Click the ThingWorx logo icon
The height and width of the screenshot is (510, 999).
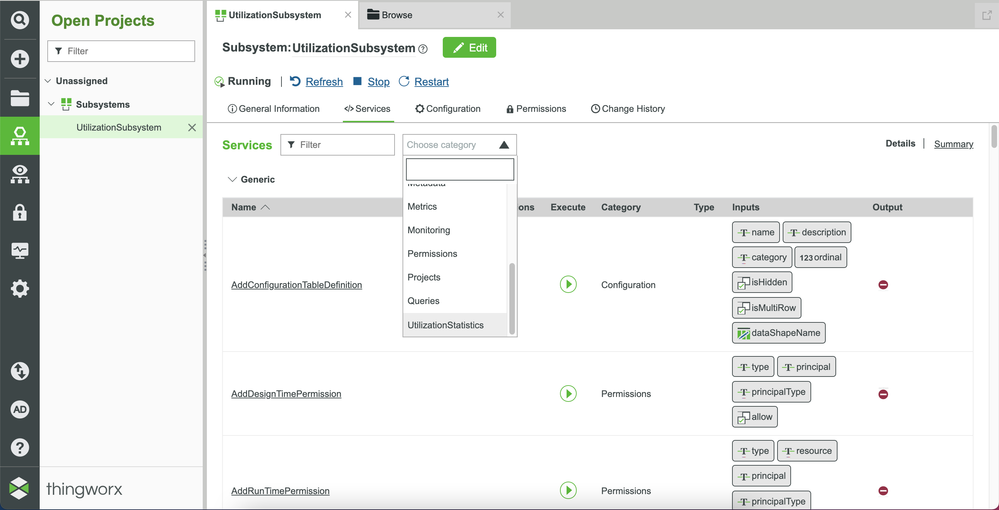click(x=20, y=489)
